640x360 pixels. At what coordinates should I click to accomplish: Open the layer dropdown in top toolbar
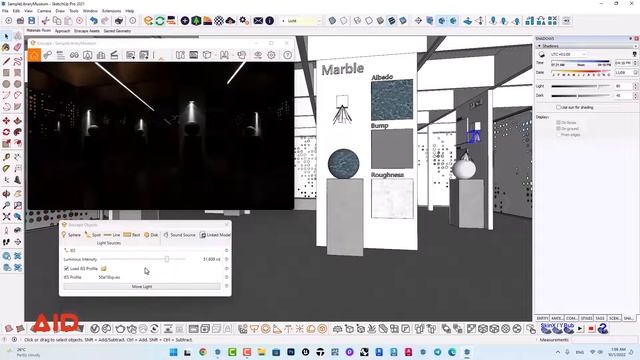click(x=302, y=20)
